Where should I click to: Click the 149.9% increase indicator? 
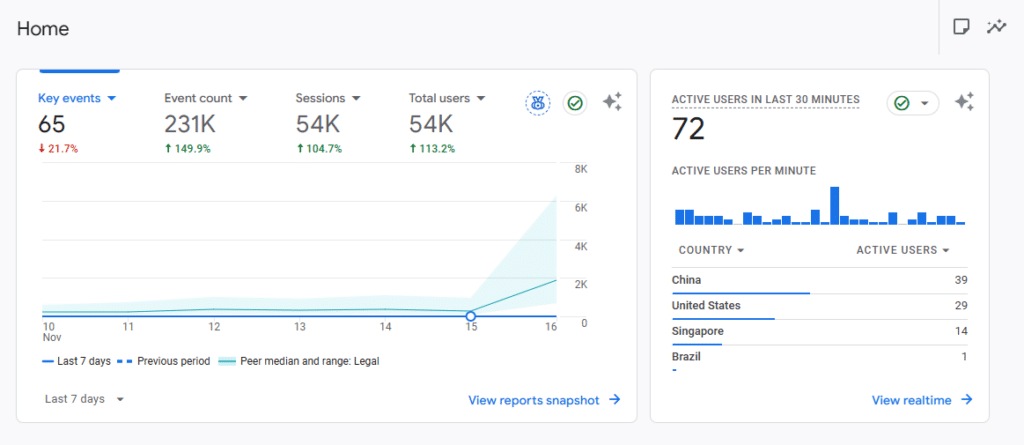(x=187, y=149)
